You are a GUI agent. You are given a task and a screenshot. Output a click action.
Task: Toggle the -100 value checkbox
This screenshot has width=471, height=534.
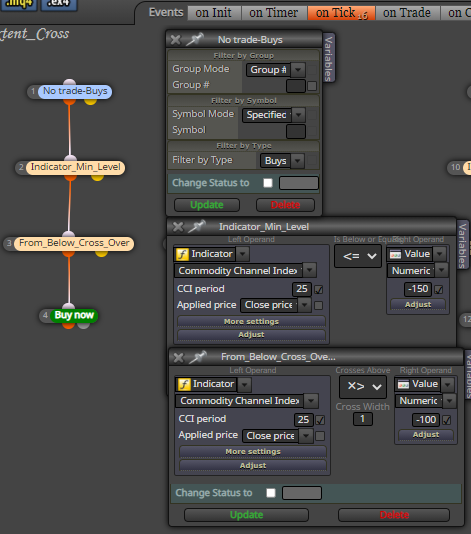(x=447, y=420)
